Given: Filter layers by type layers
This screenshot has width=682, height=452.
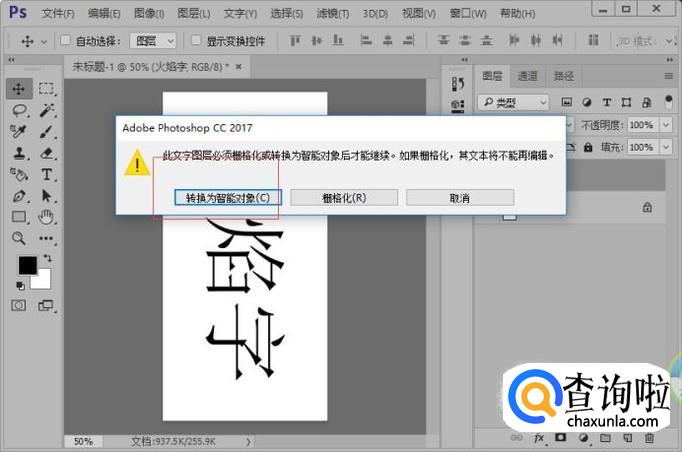Looking at the screenshot, I should pos(607,102).
